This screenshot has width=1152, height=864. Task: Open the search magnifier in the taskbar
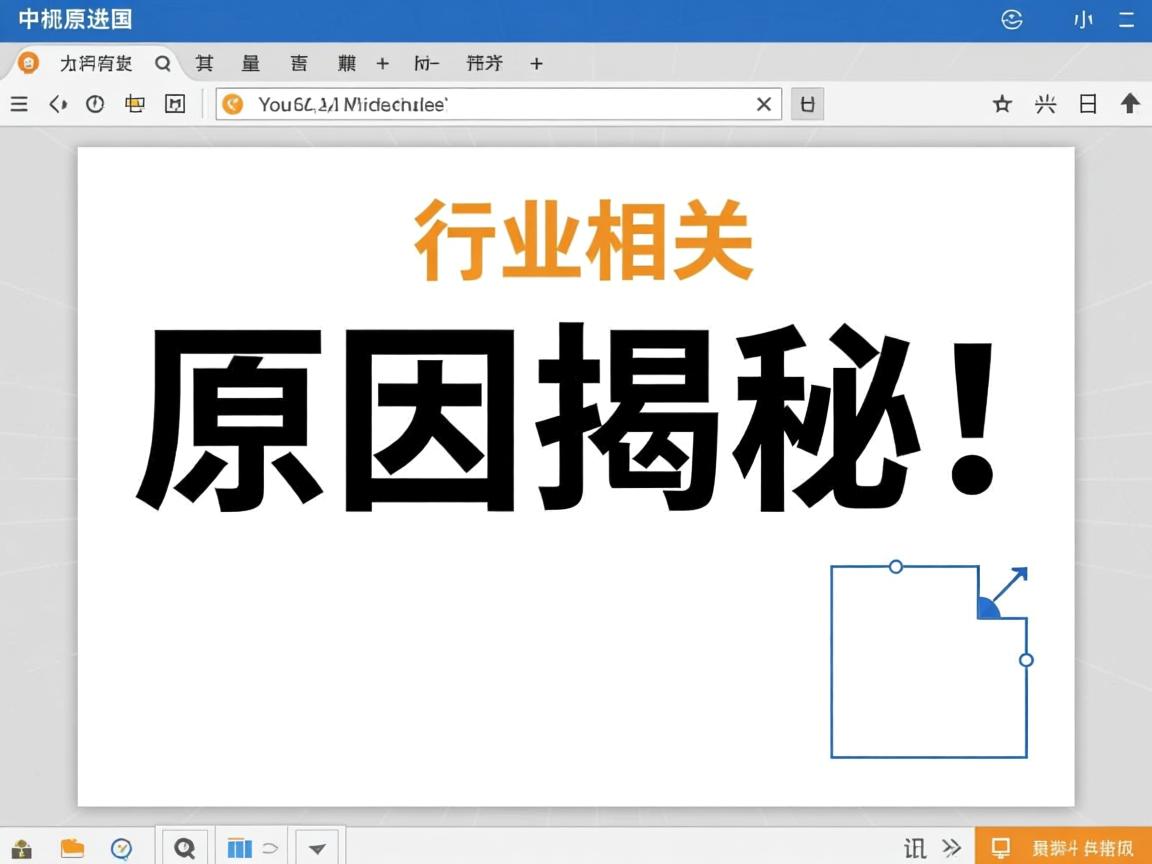coord(185,846)
